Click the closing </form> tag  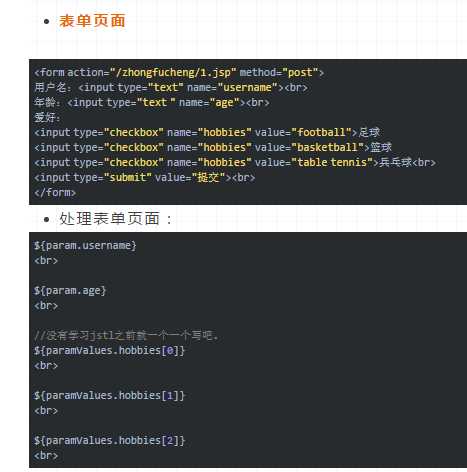coord(55,192)
